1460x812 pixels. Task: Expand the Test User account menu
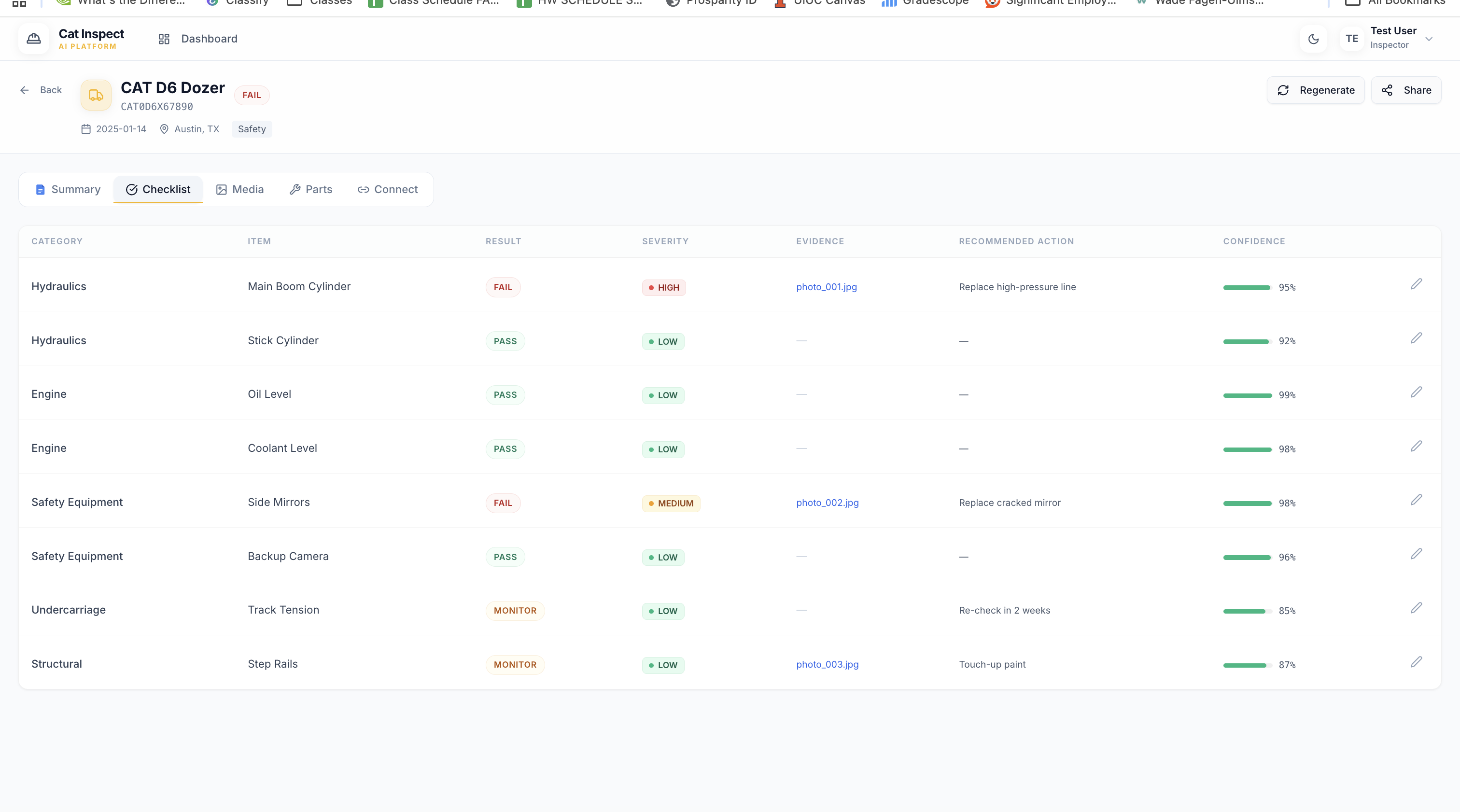[x=1429, y=39]
